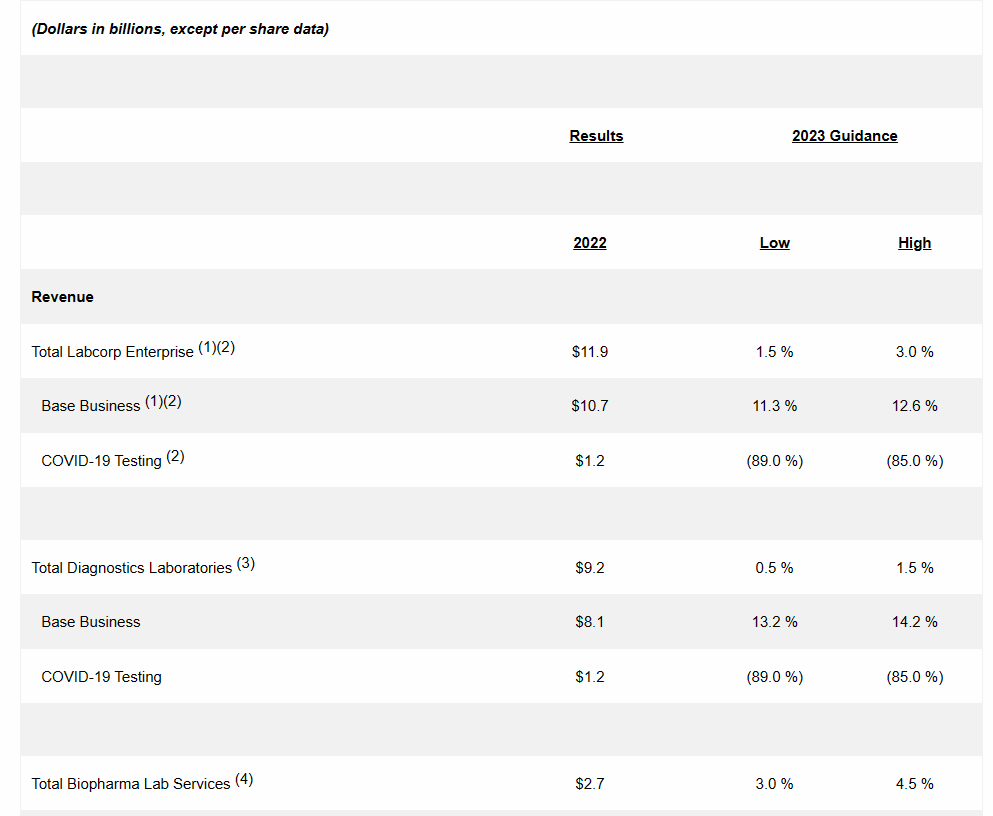Click the underlined "Results" column header
Screen dimensions: 993x816
(x=596, y=136)
